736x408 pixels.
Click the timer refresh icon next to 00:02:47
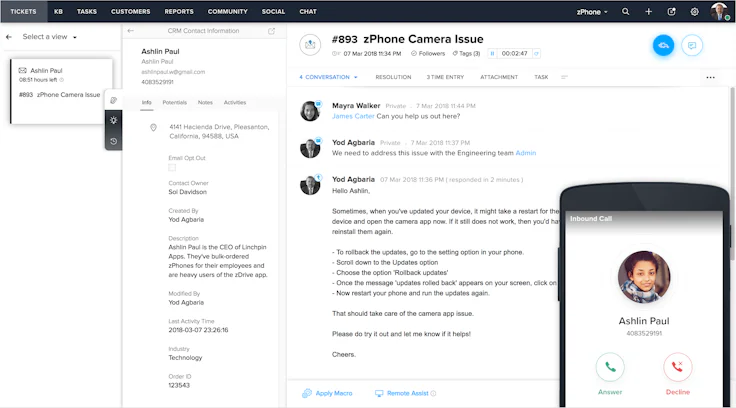tap(536, 54)
